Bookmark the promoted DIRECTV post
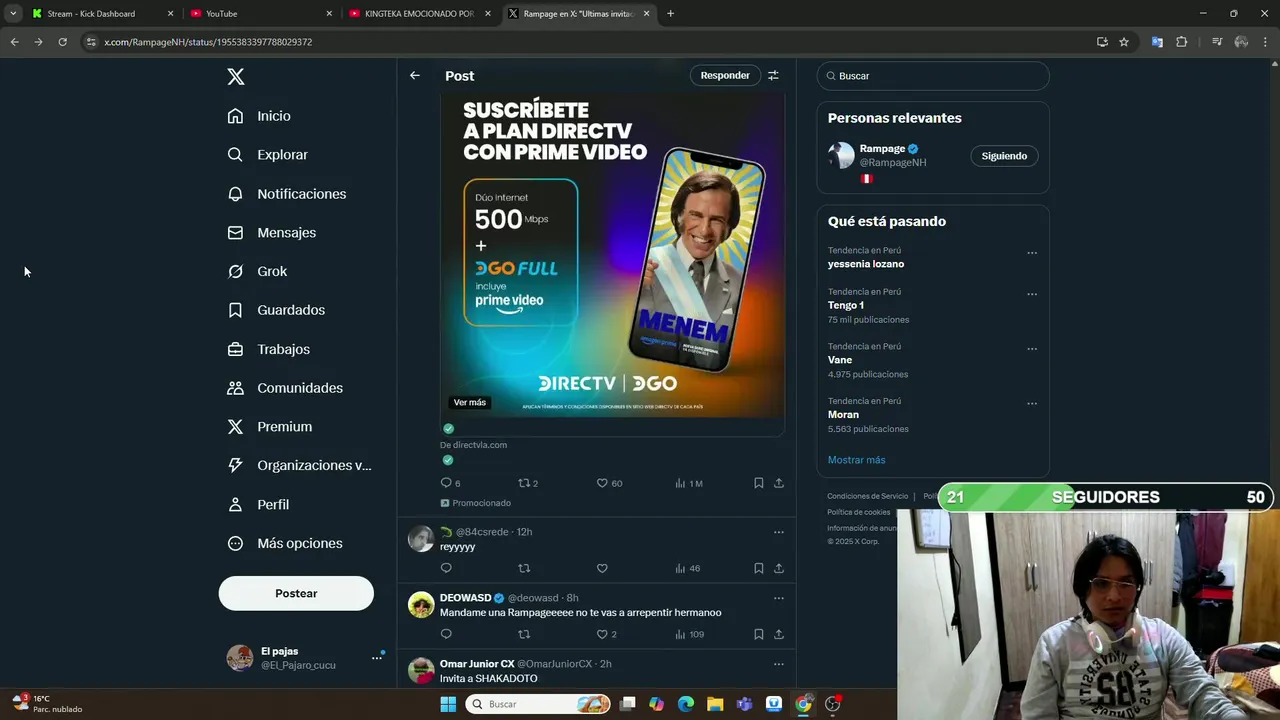The height and width of the screenshot is (720, 1280). [x=759, y=483]
